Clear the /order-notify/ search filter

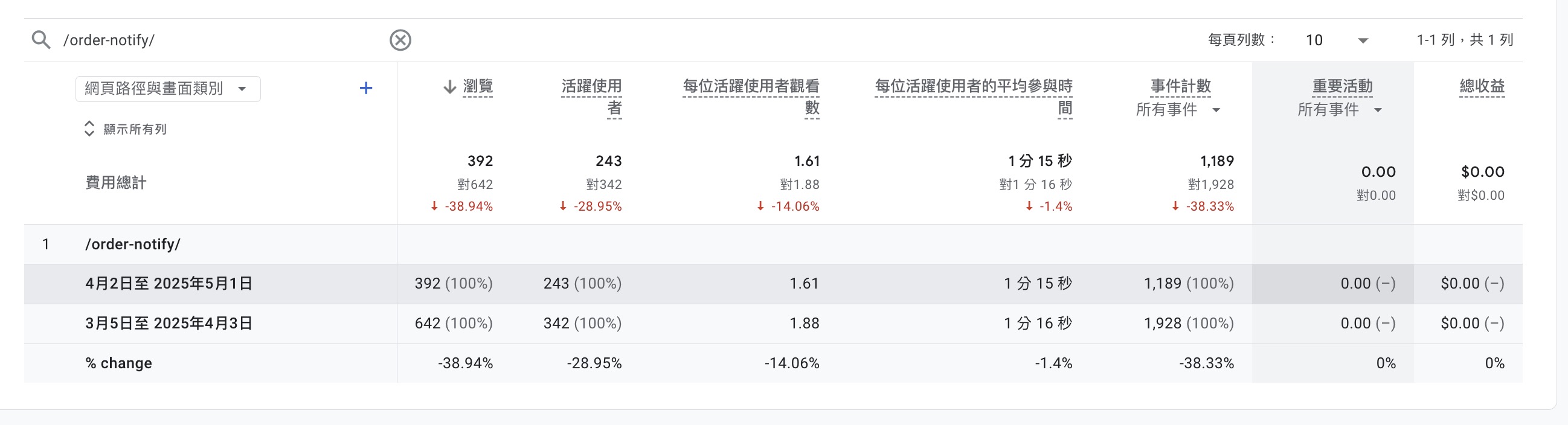click(x=400, y=40)
